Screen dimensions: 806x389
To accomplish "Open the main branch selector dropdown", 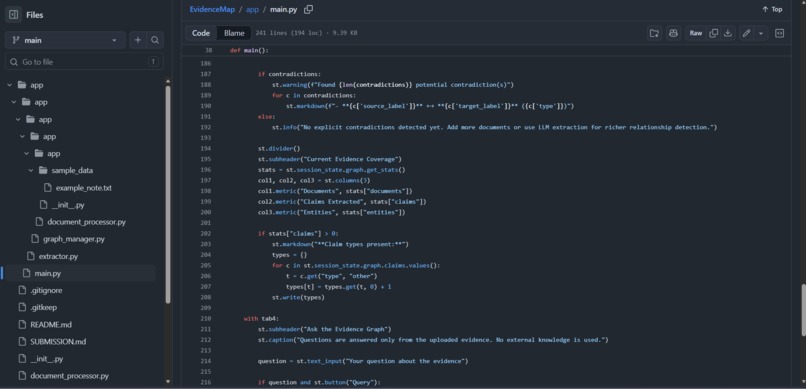I will [x=65, y=40].
